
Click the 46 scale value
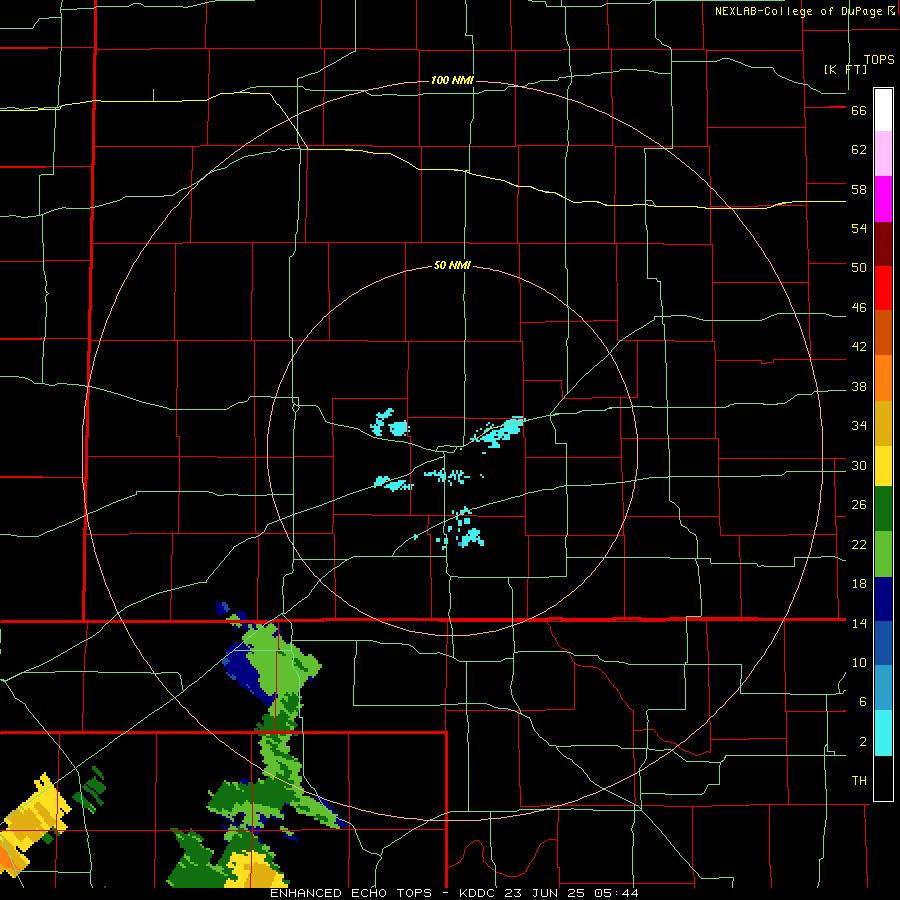859,308
